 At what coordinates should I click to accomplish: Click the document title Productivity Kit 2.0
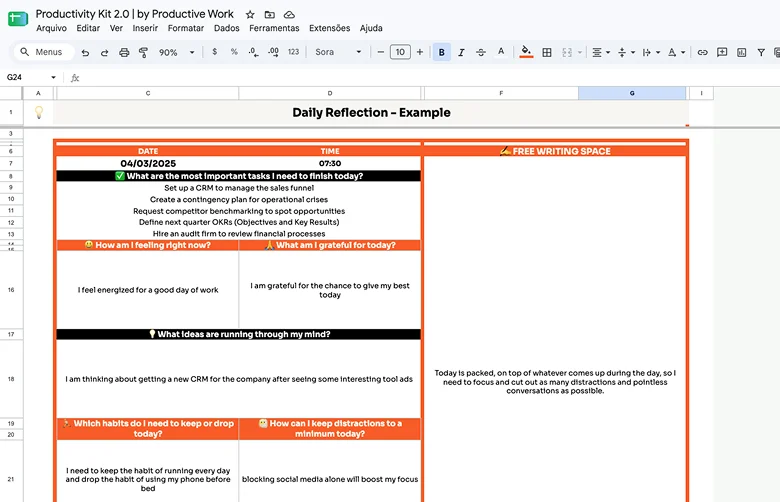click(134, 14)
